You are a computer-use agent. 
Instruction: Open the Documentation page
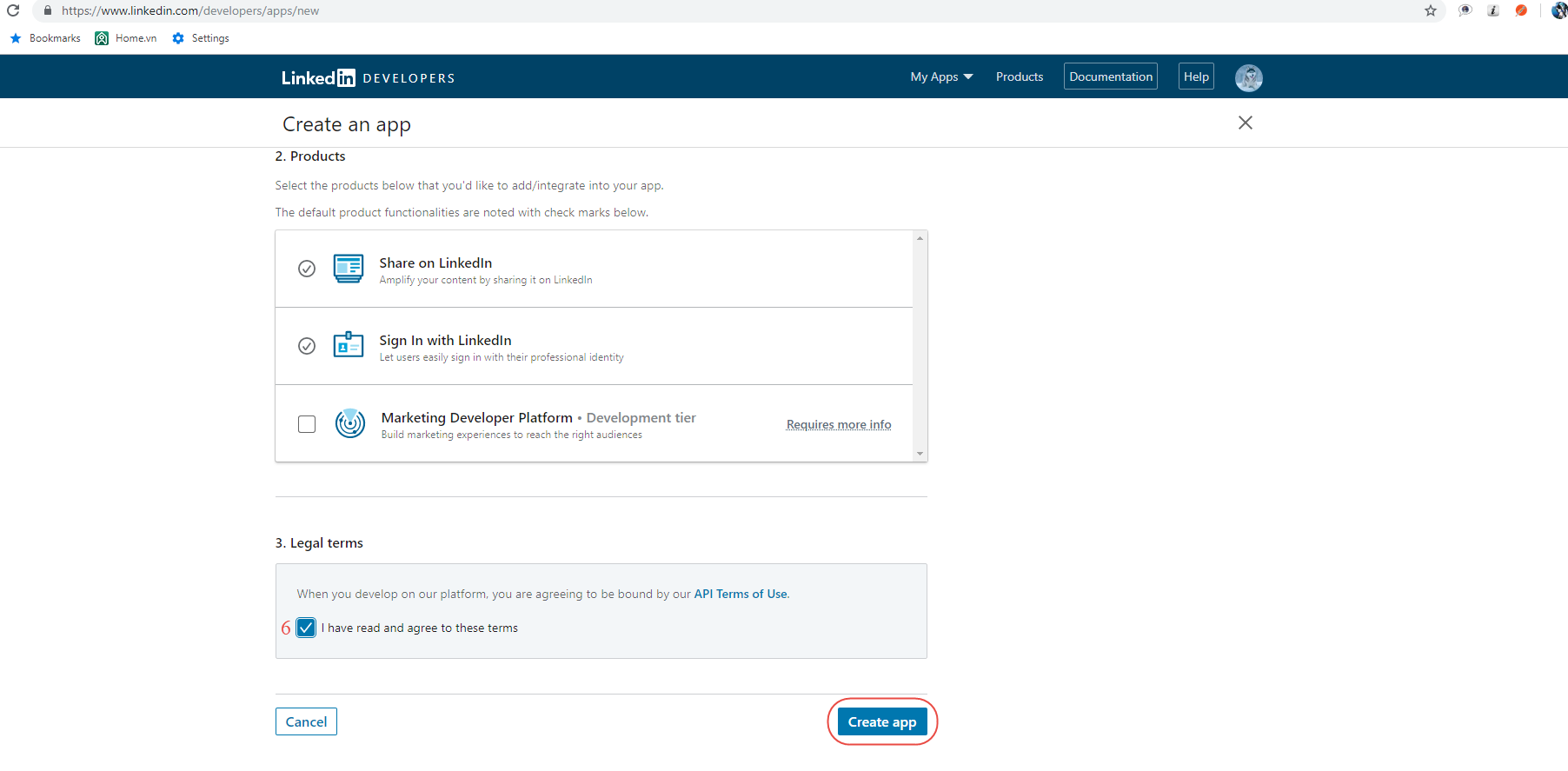coord(1111,76)
